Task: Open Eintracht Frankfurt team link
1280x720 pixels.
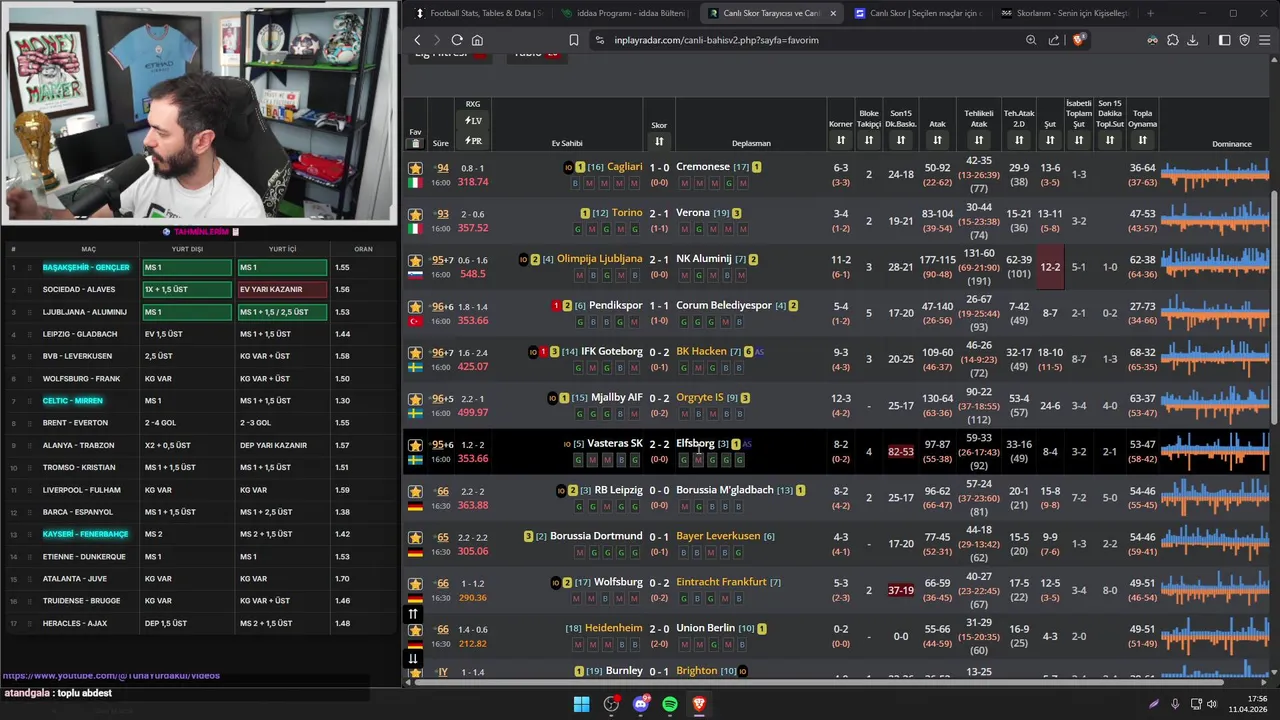Action: click(721, 582)
